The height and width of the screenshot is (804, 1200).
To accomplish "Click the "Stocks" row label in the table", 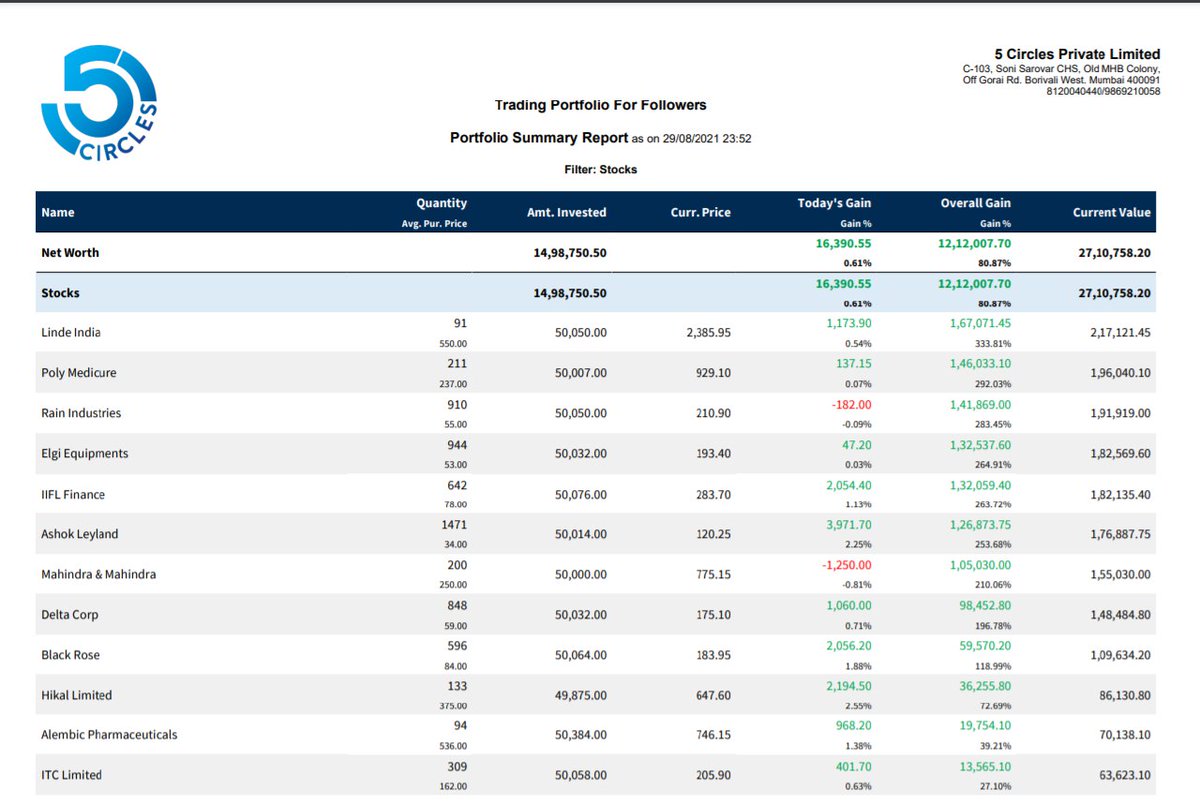I will (x=60, y=294).
